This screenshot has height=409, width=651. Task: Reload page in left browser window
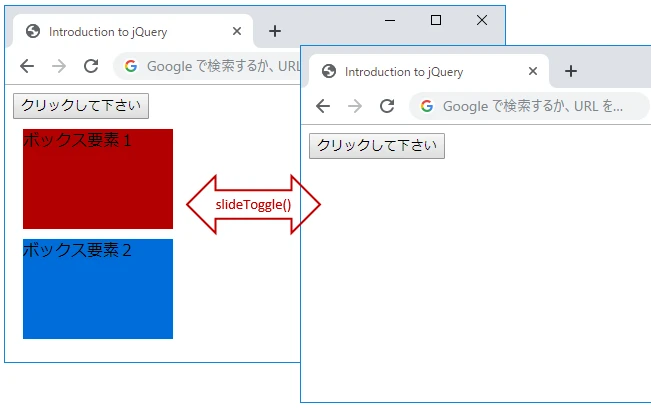91,66
